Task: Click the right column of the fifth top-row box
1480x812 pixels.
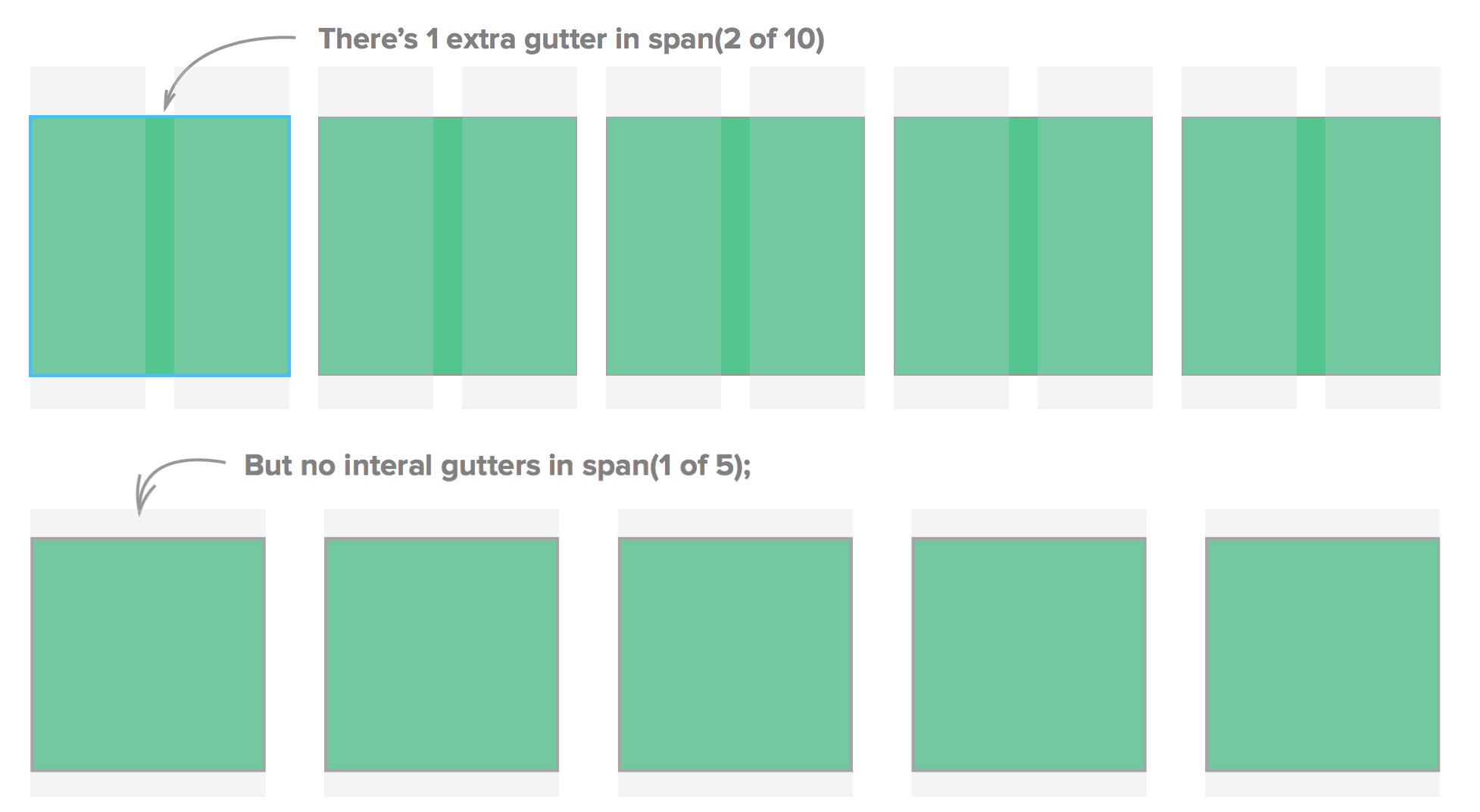Action: [x=1383, y=246]
